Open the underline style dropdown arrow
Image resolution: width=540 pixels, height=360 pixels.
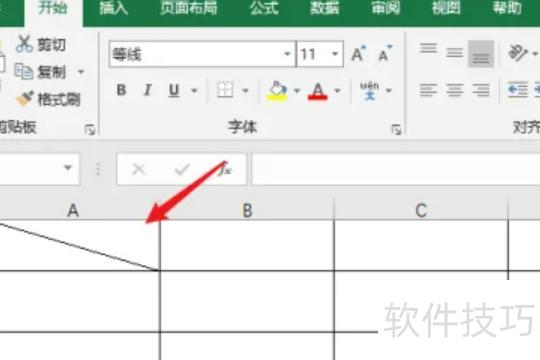[x=194, y=91]
